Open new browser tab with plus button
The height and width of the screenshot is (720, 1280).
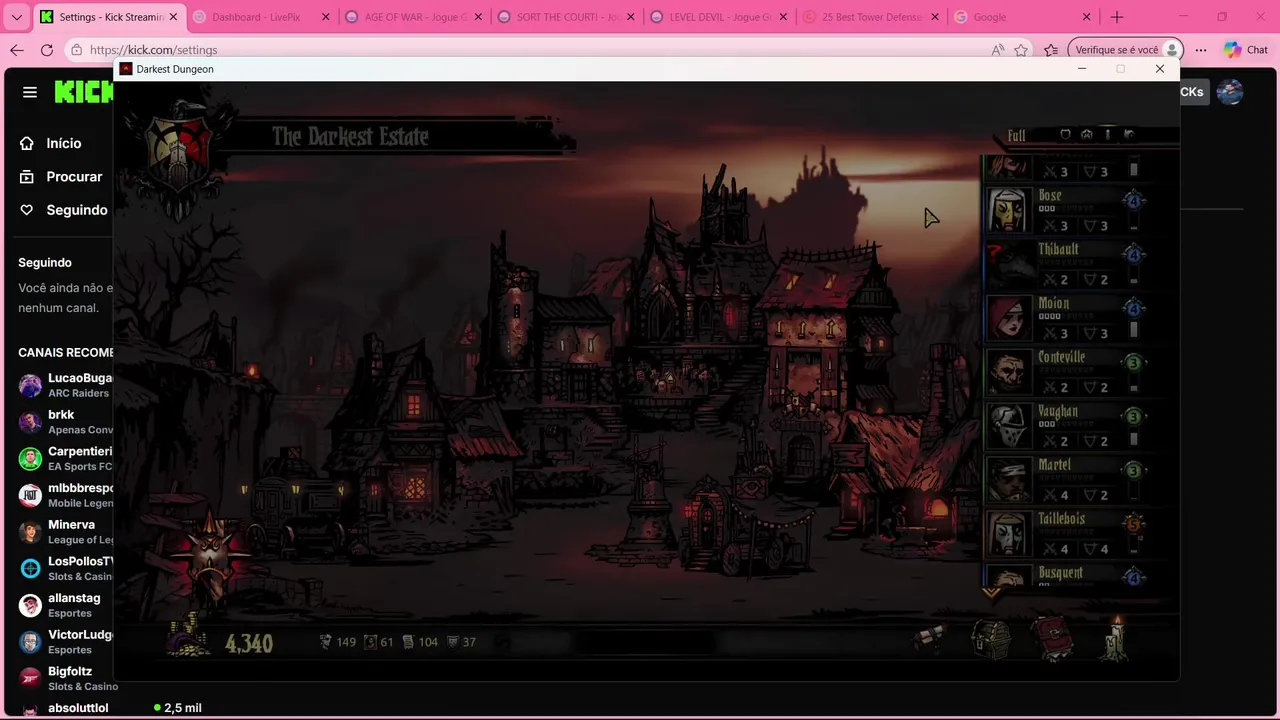point(1117,17)
